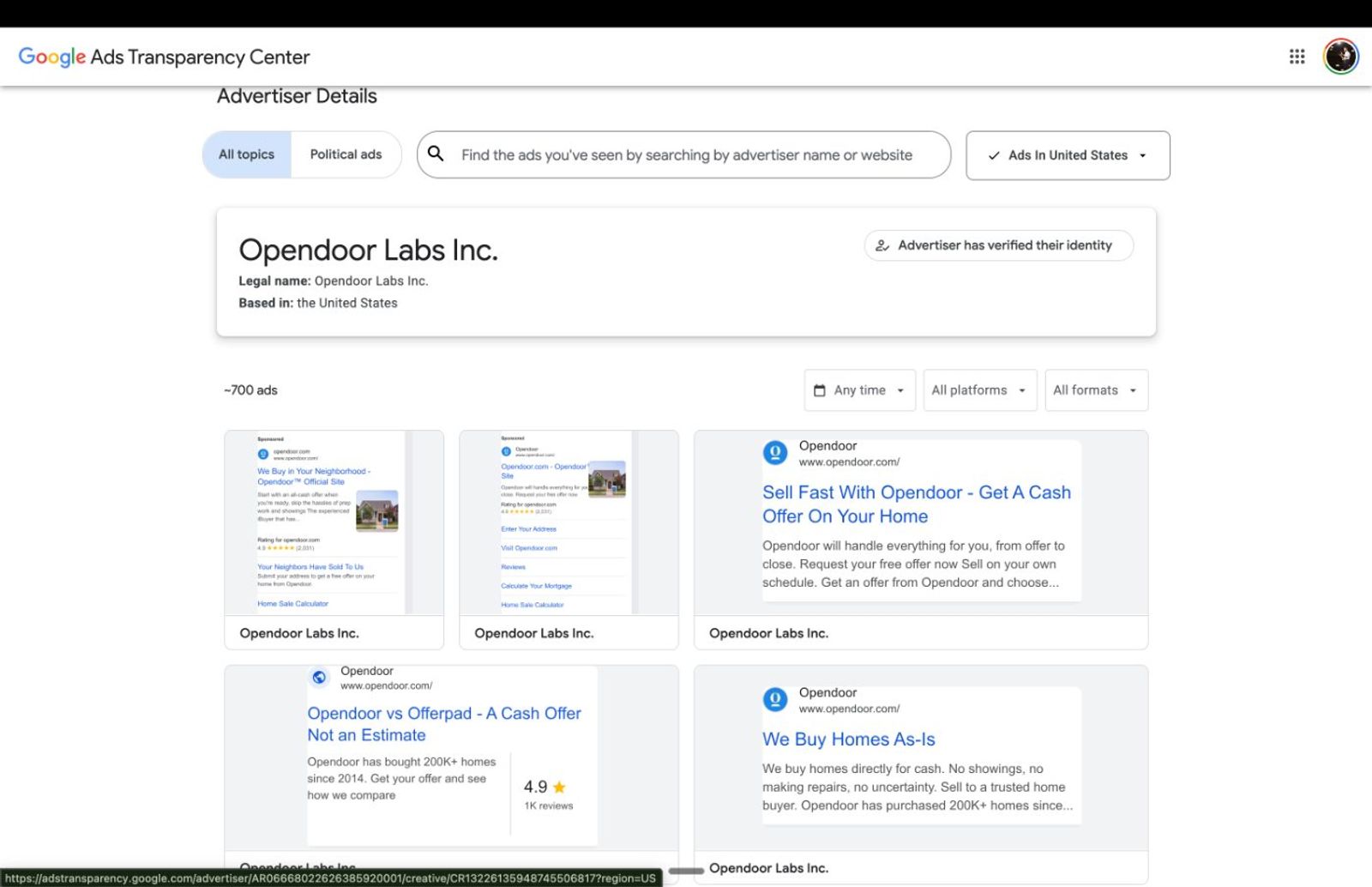1372x887 pixels.
Task: Click the checkmark icon in region selector
Action: (x=994, y=155)
